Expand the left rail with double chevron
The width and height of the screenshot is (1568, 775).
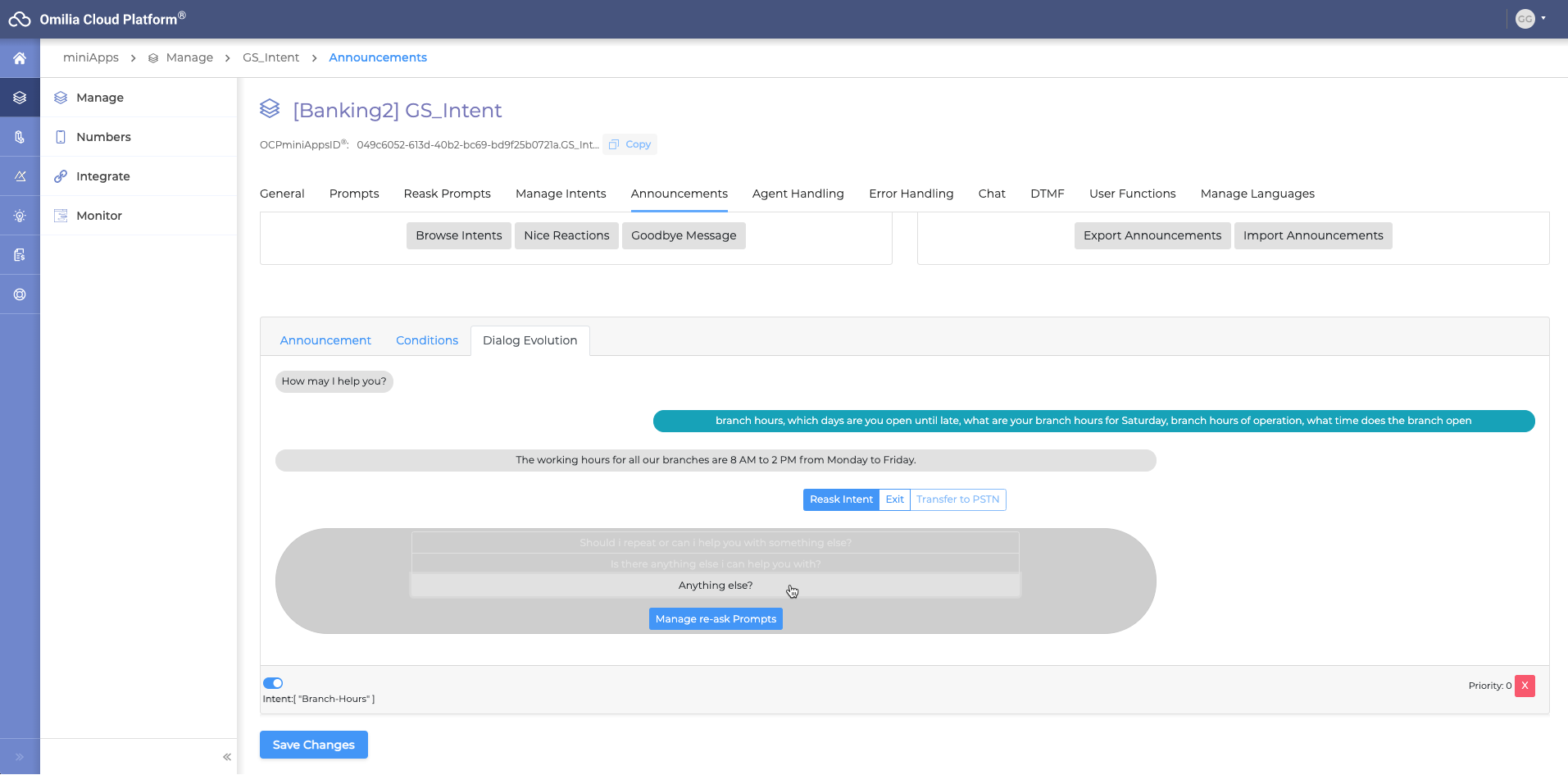20,757
